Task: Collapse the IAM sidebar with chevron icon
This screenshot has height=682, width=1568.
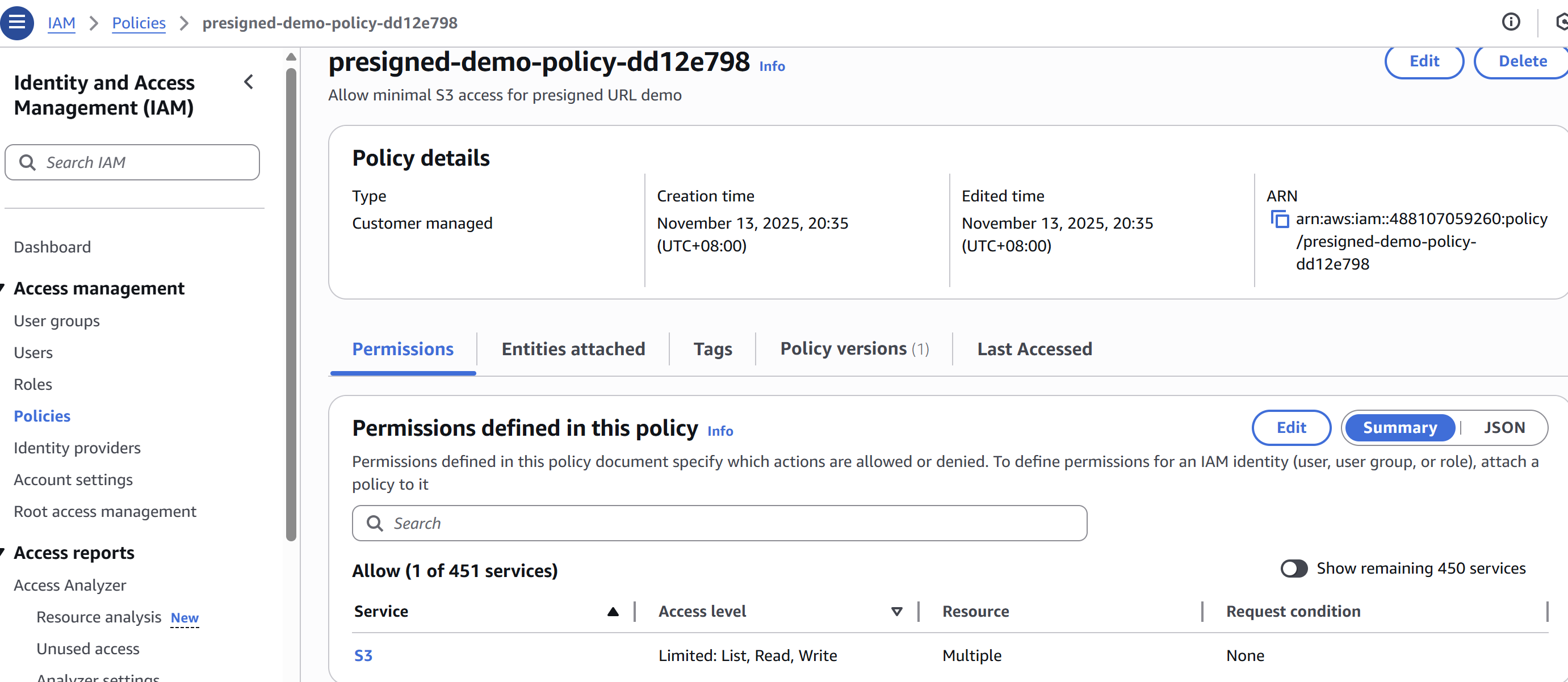Action: click(x=248, y=82)
